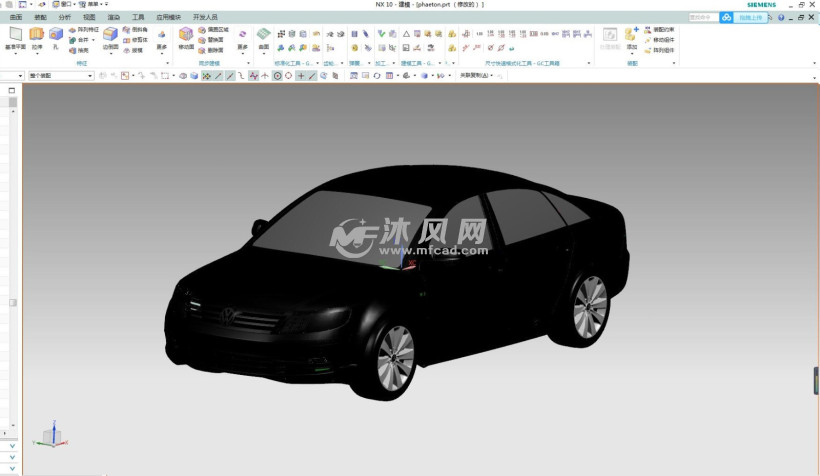Click Offset Region (偏置区域)
The width and height of the screenshot is (820, 476).
coord(213,30)
